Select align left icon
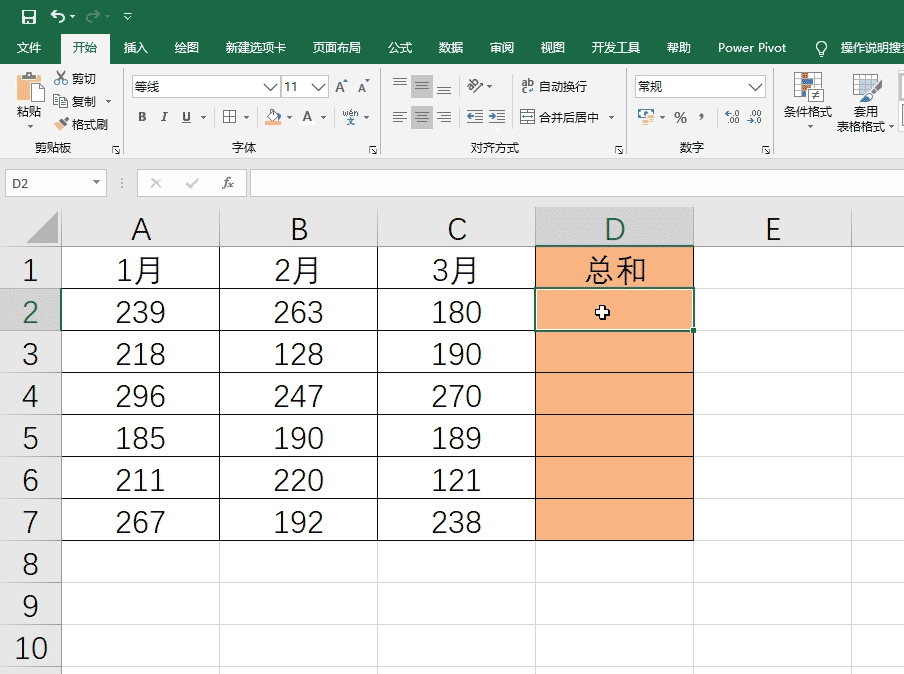The height and width of the screenshot is (674, 904). click(x=400, y=118)
